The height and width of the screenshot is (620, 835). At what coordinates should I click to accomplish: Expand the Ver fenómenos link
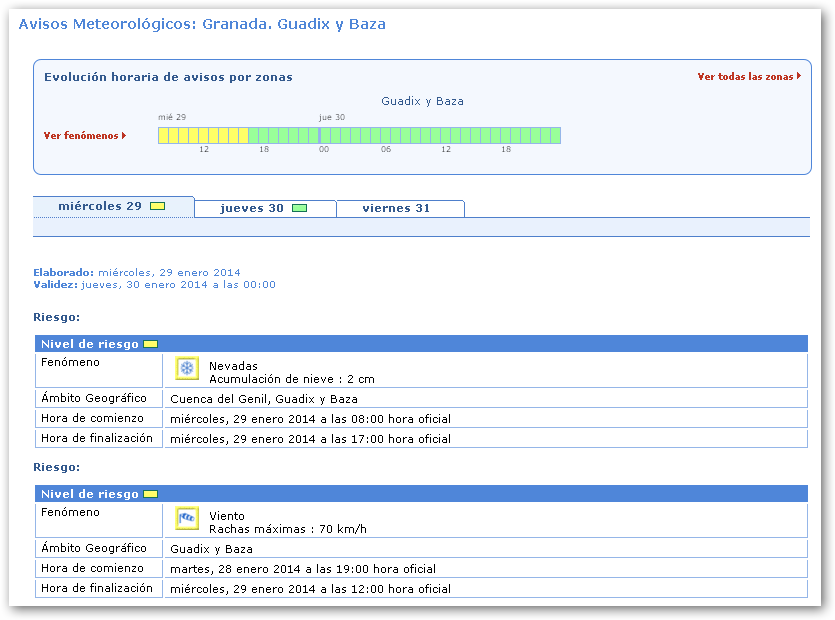[80, 136]
